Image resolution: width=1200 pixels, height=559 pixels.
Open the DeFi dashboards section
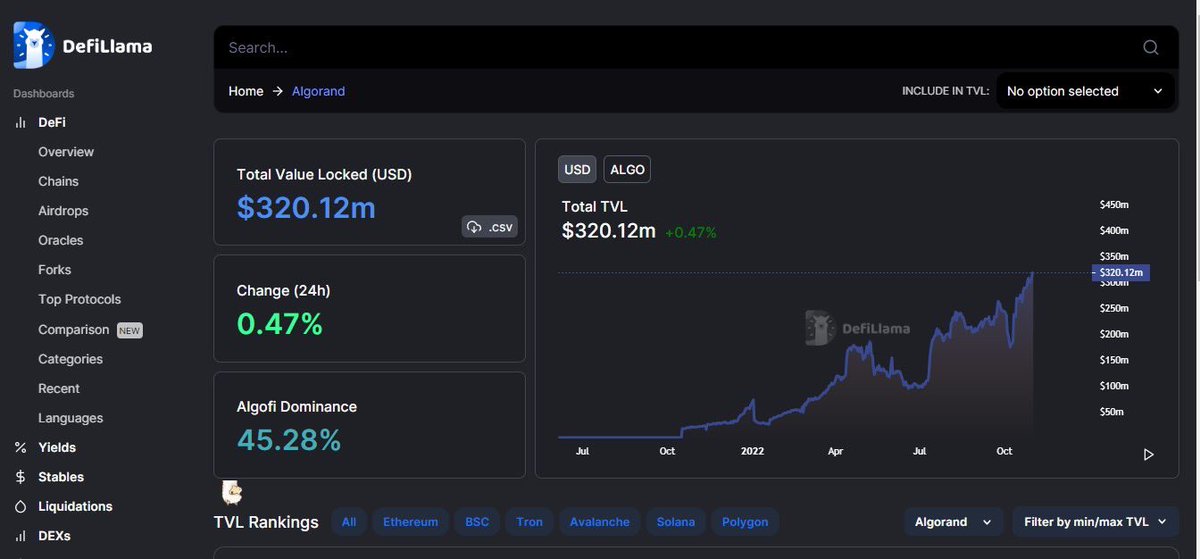click(52, 122)
